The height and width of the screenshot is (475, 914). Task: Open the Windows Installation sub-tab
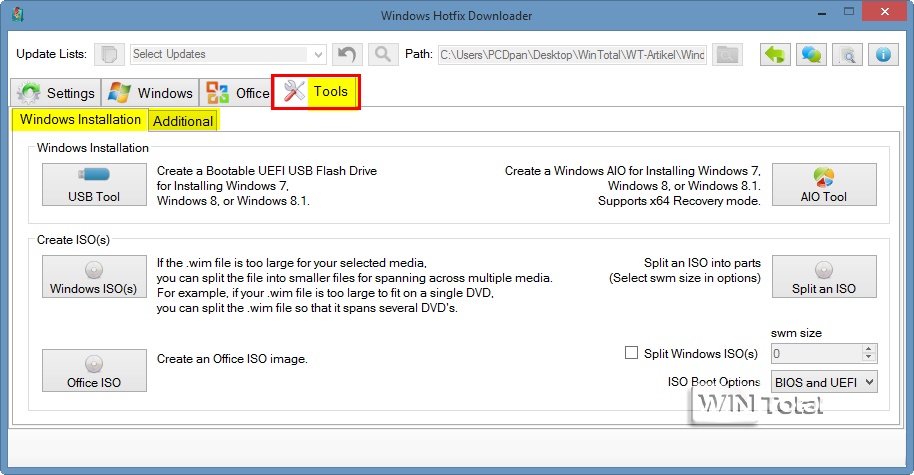[80, 119]
